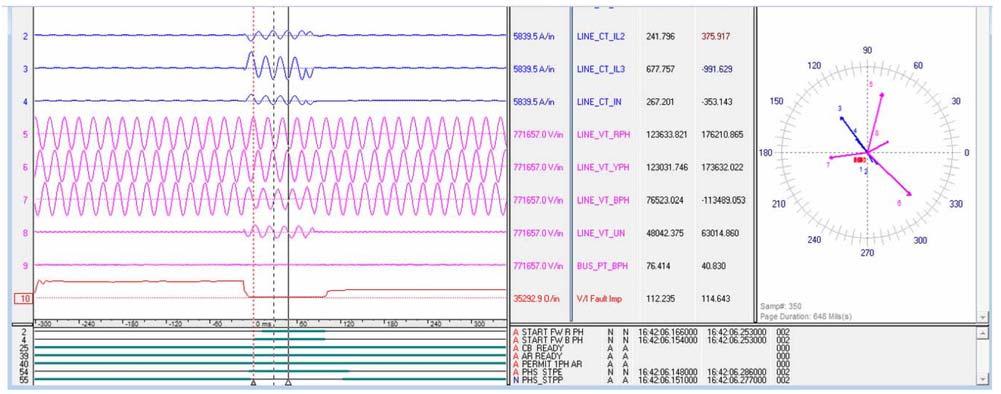Click the LINE_VT_UN channel name
Image resolution: width=1001 pixels, height=394 pixels.
pos(601,233)
